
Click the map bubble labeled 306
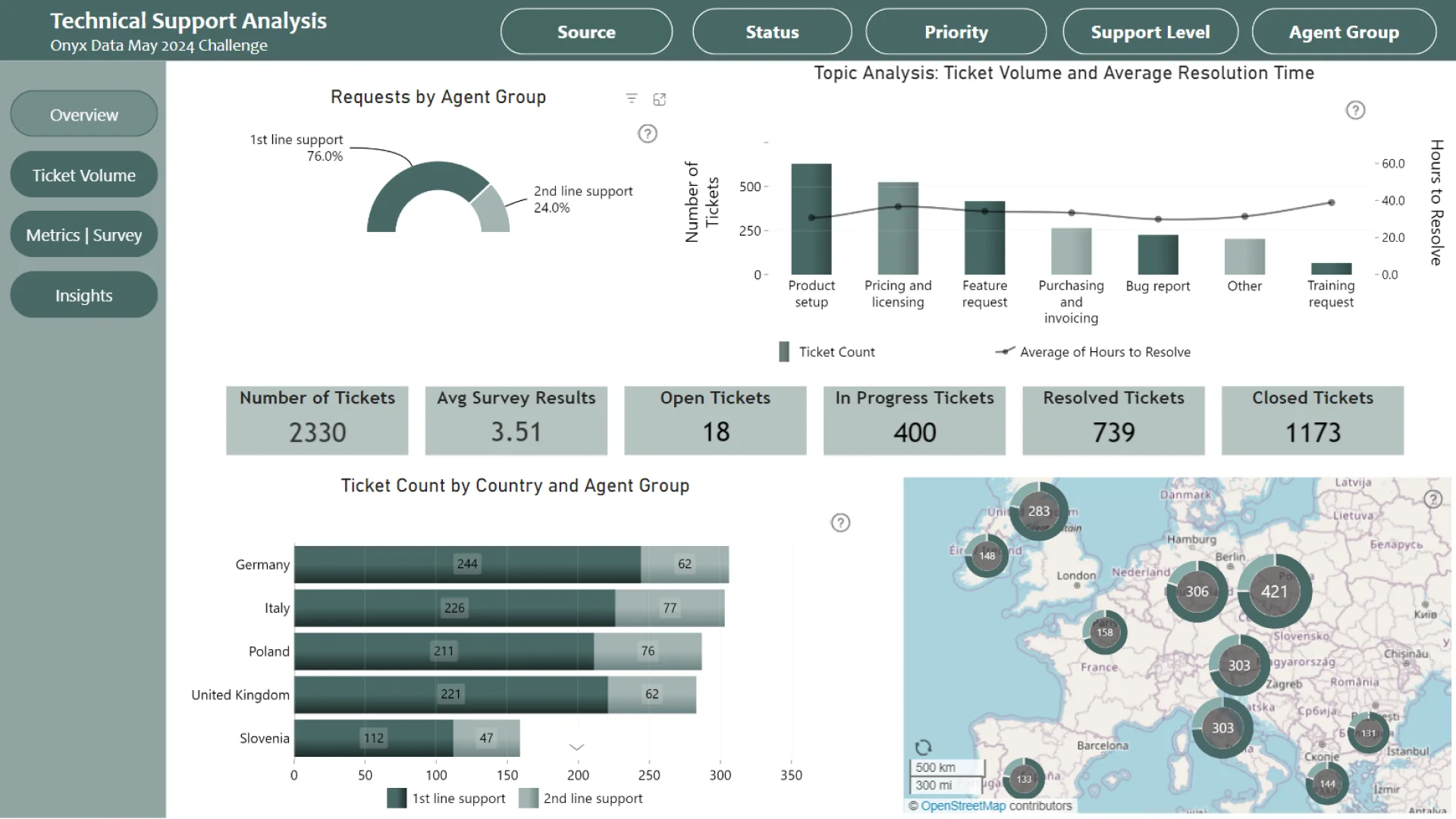click(x=1197, y=591)
